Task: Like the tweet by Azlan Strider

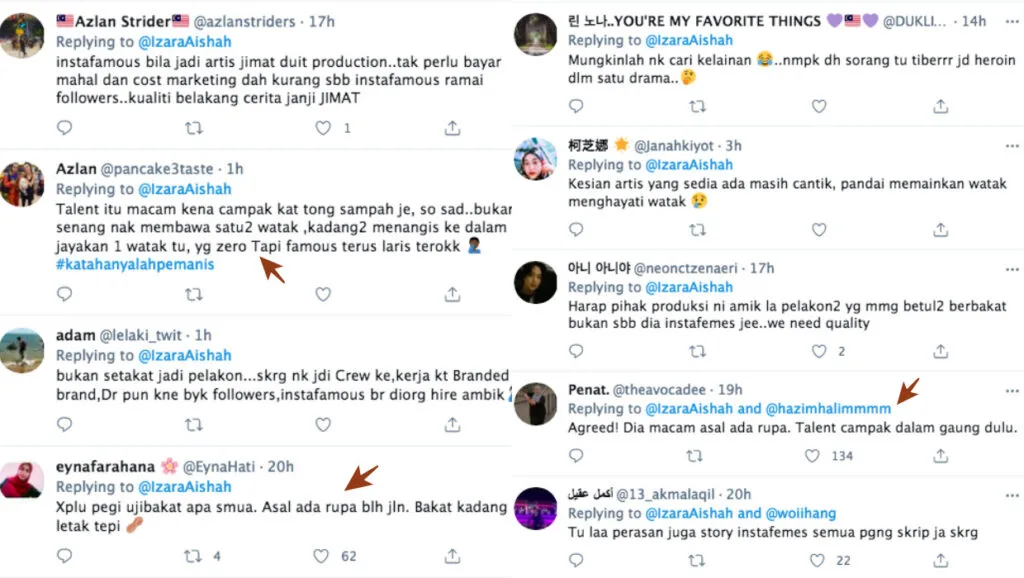Action: (323, 128)
